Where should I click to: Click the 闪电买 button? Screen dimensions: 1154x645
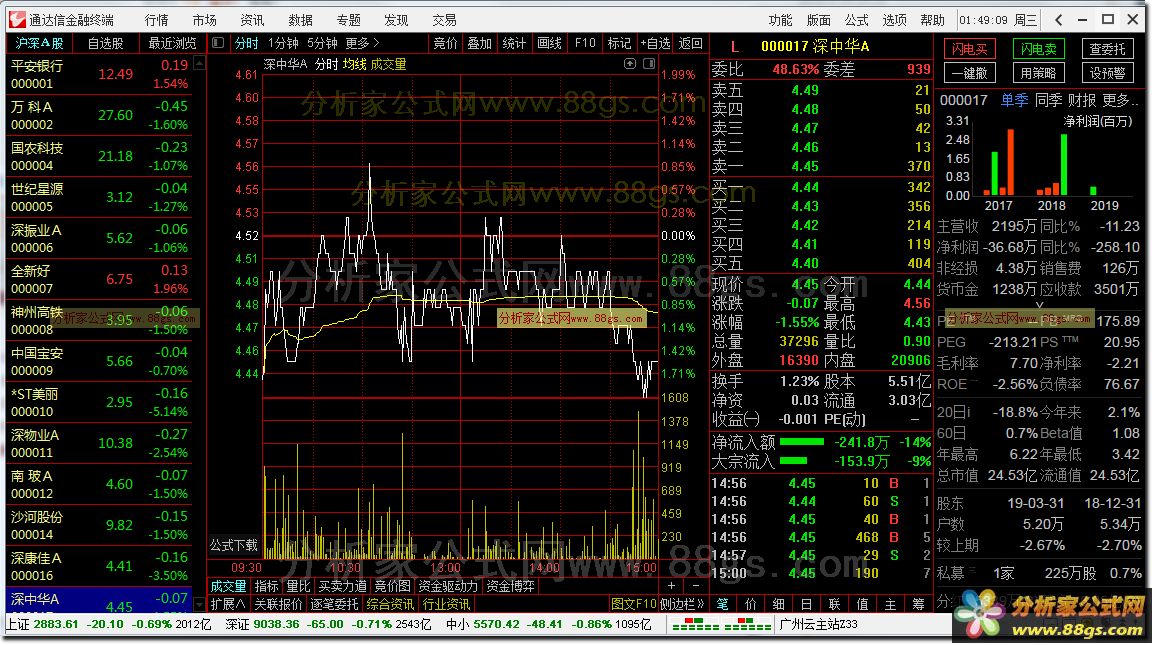(969, 49)
